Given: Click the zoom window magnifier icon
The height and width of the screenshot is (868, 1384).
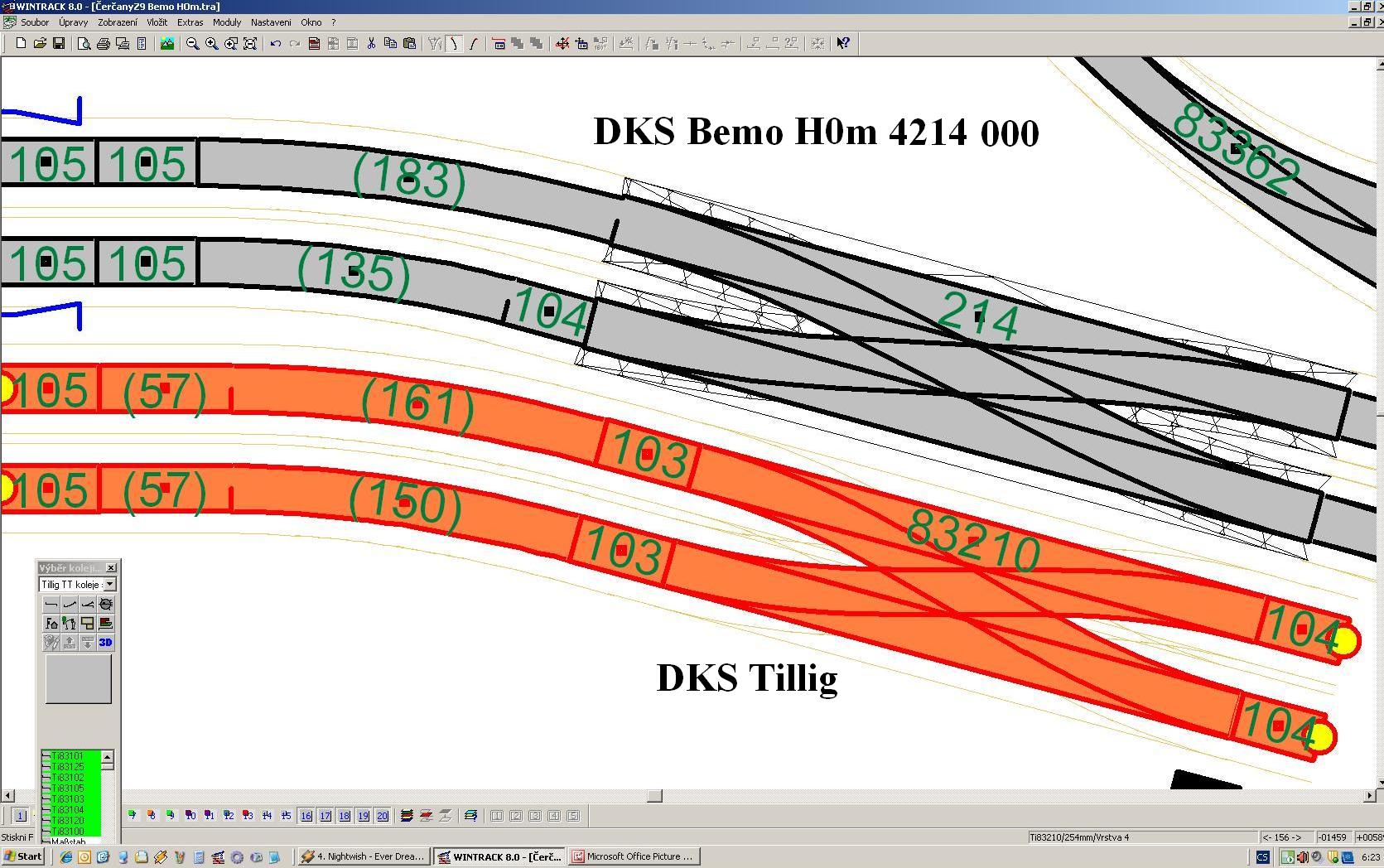Looking at the screenshot, I should pyautogui.click(x=231, y=44).
